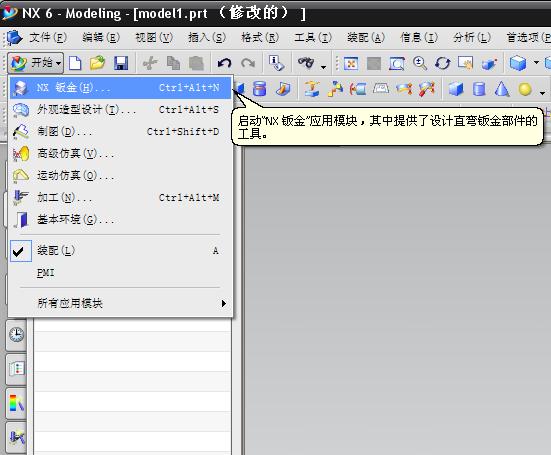The height and width of the screenshot is (455, 551).
Task: Click the binoculars command finder icon
Action: [306, 63]
